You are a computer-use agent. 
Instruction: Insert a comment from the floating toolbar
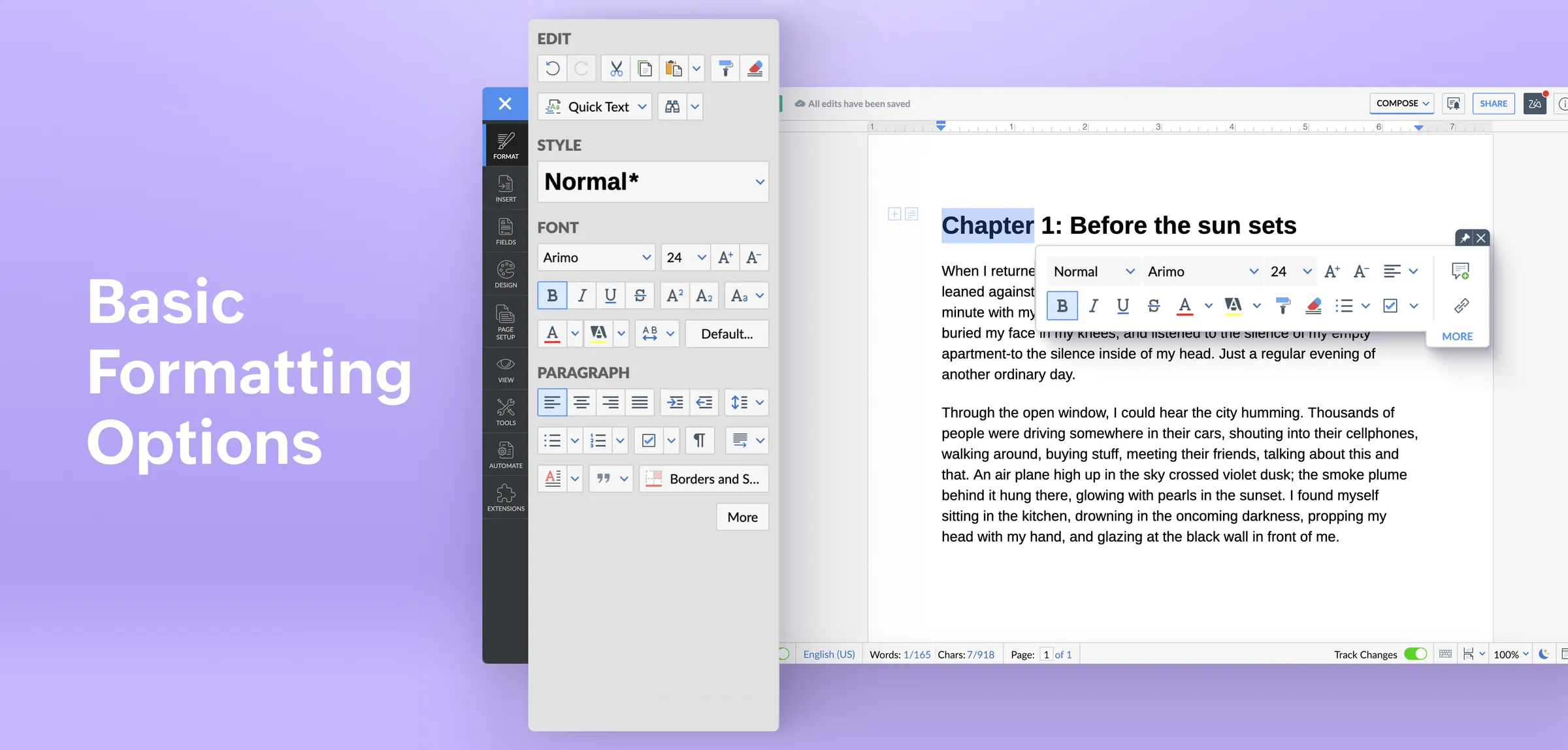(x=1461, y=270)
